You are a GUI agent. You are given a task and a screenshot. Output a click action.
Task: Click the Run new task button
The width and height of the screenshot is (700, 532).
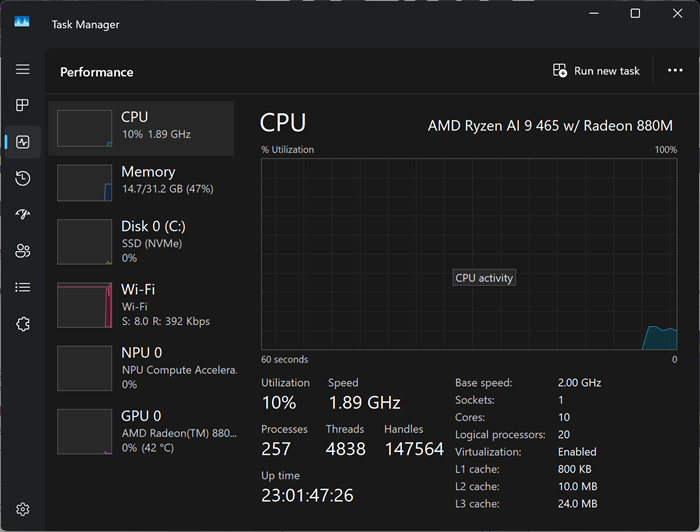[596, 71]
